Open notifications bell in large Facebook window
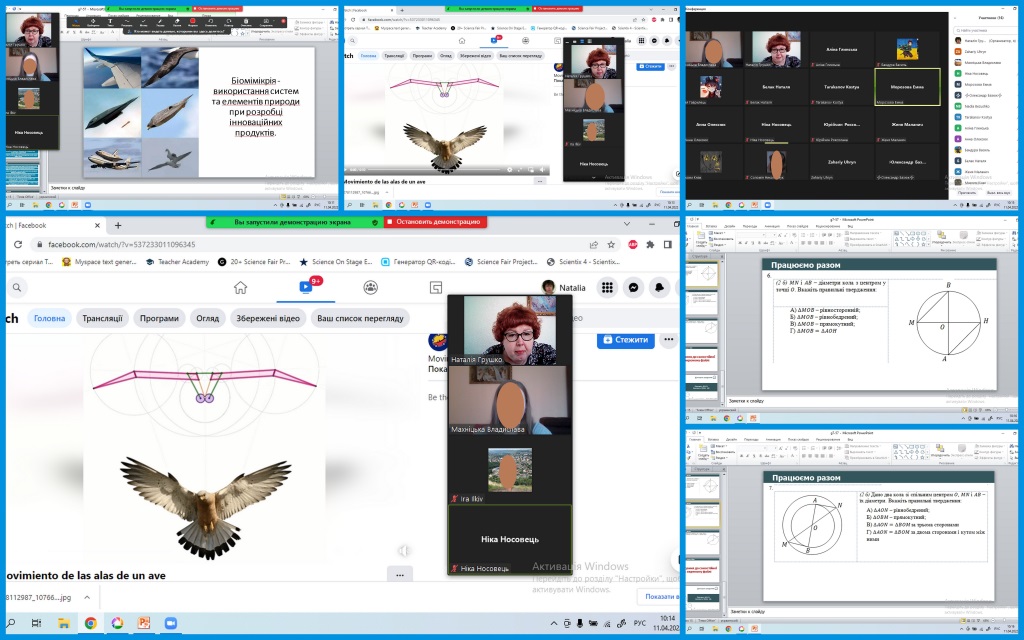The height and width of the screenshot is (640, 1024). point(660,287)
